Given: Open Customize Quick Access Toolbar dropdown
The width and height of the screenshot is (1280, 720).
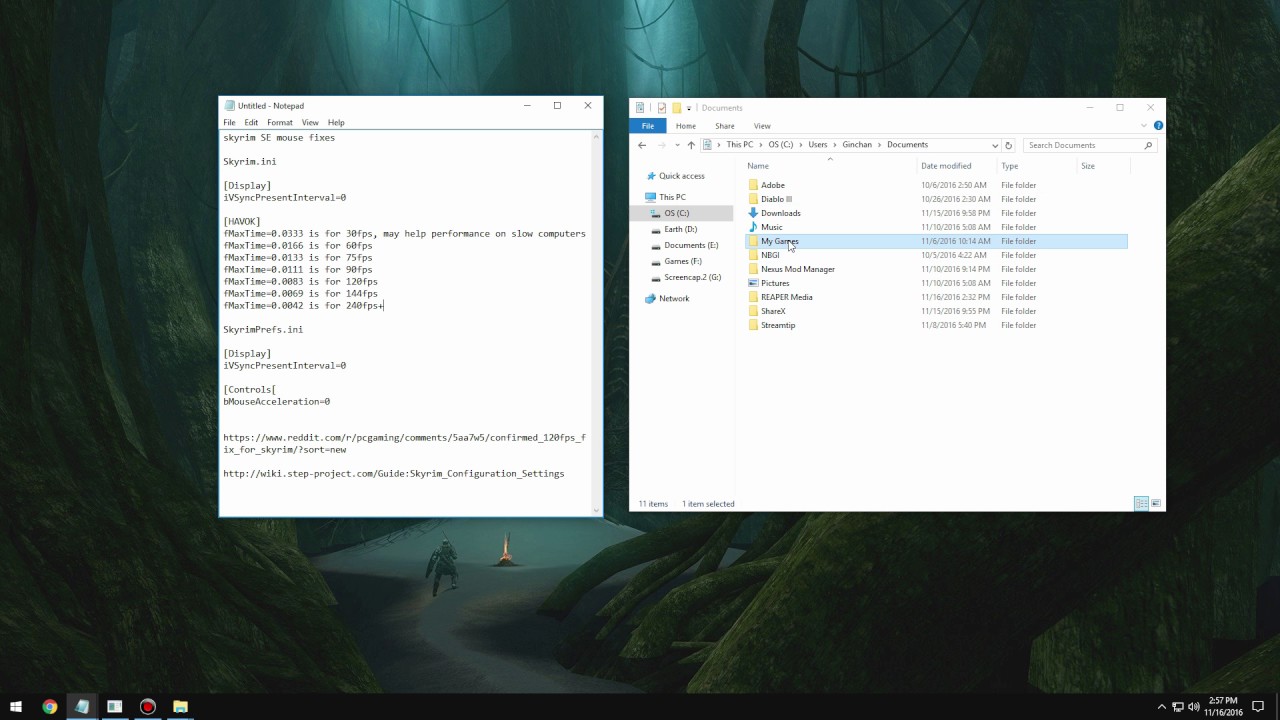Looking at the screenshot, I should [x=688, y=108].
